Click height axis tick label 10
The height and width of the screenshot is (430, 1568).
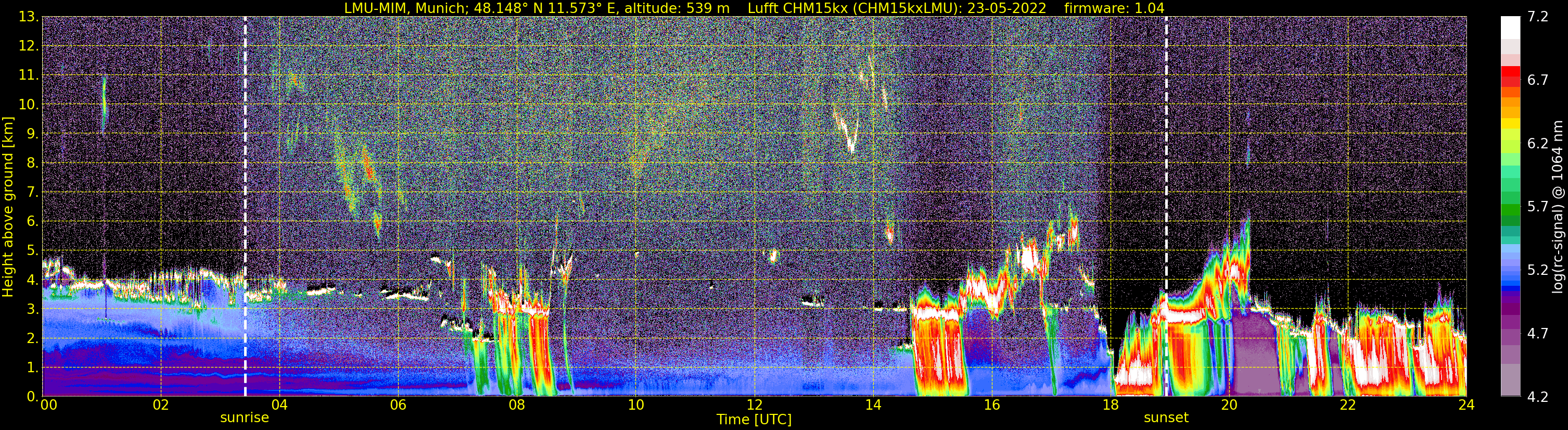pyautogui.click(x=28, y=105)
